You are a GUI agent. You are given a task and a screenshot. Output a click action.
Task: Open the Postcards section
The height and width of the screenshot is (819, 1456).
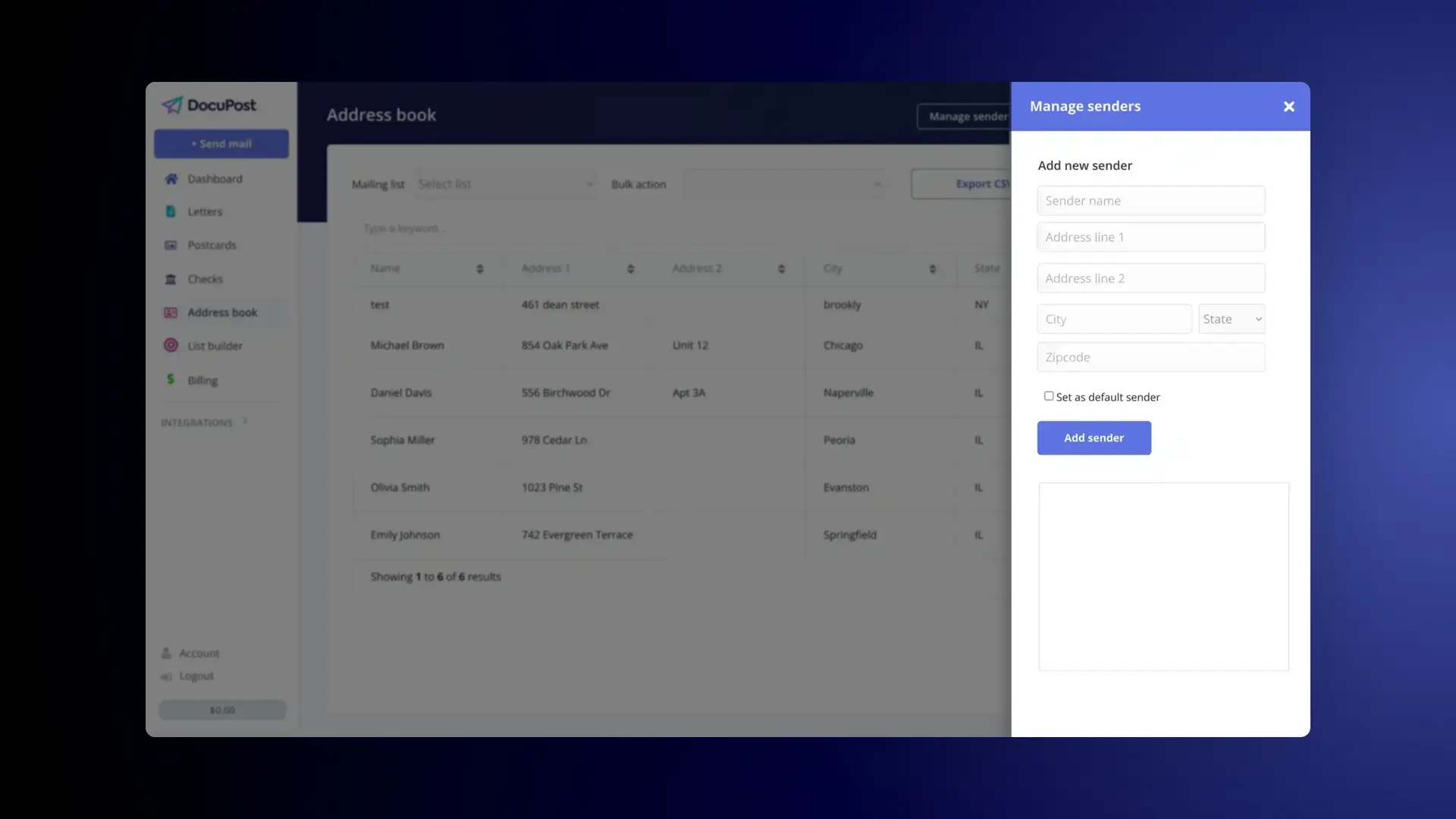click(212, 245)
